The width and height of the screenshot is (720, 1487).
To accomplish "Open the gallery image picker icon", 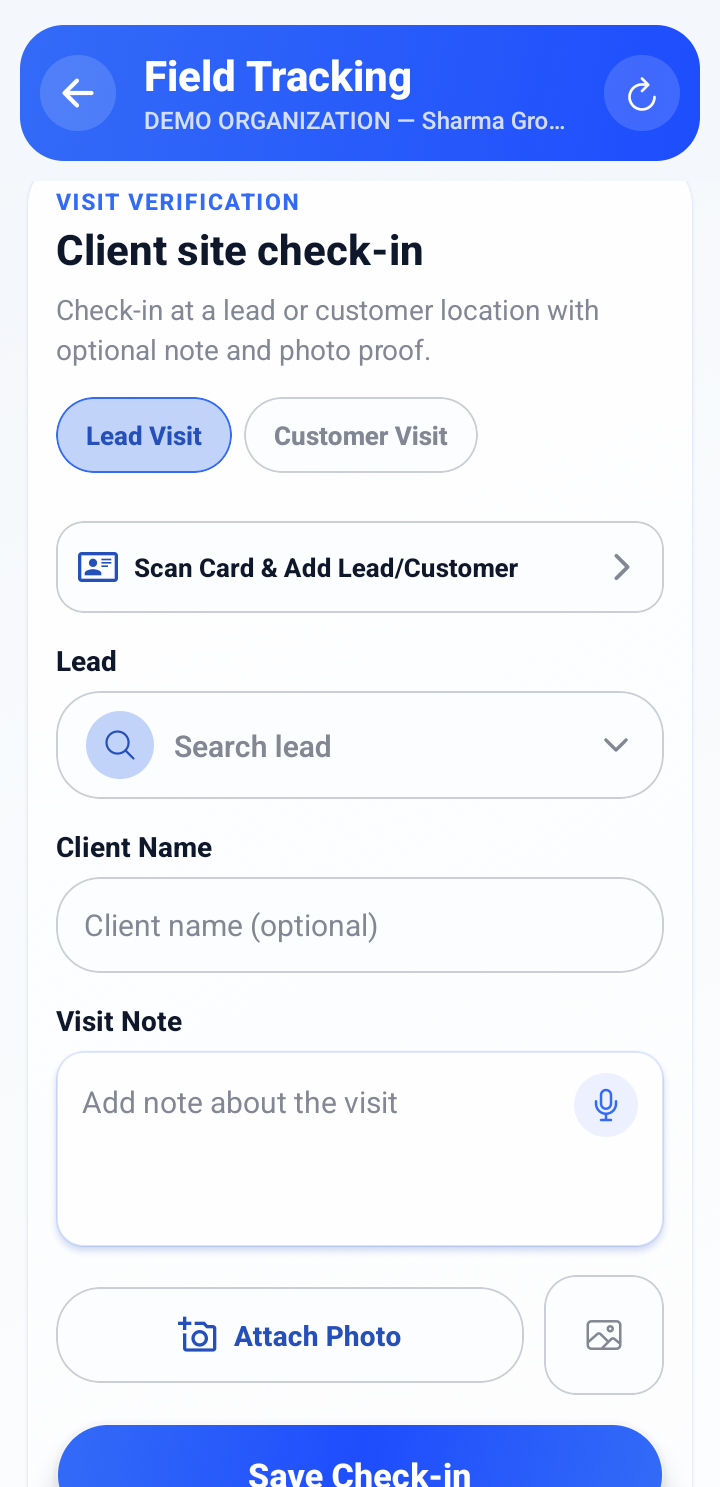I will pyautogui.click(x=604, y=1335).
